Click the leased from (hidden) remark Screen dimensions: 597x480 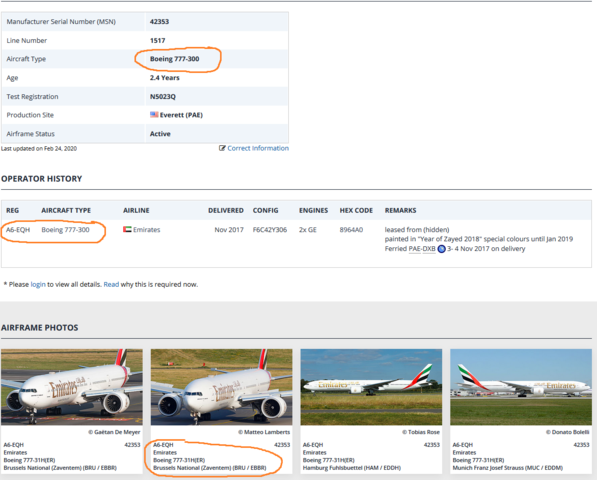pos(417,230)
